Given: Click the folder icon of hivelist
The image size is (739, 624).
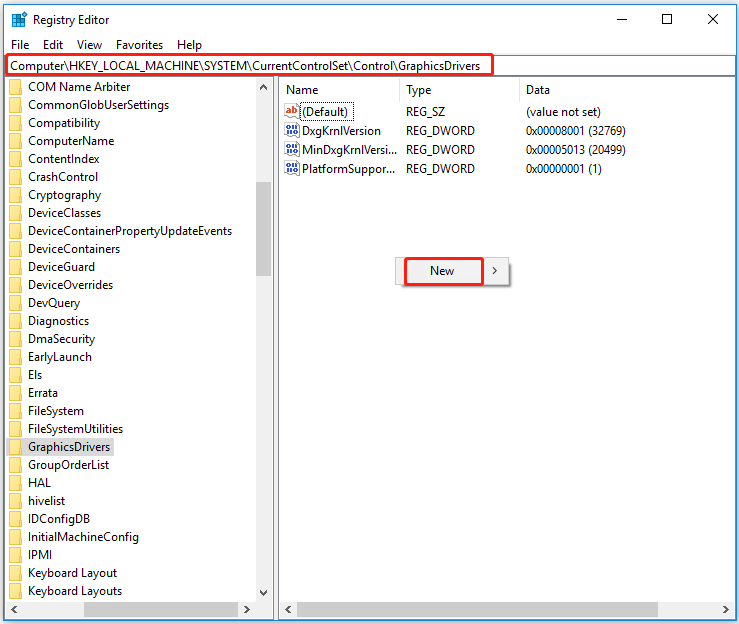Looking at the screenshot, I should 16,501.
